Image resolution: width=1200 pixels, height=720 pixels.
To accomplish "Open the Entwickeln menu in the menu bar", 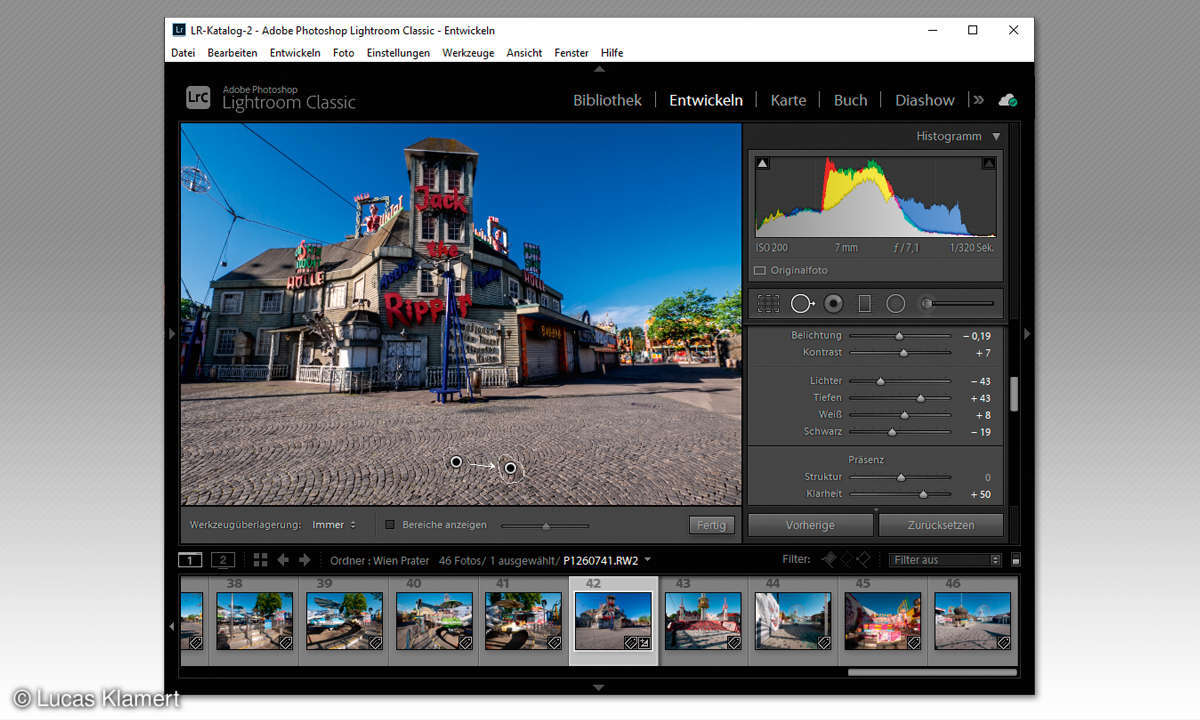I will tap(295, 53).
